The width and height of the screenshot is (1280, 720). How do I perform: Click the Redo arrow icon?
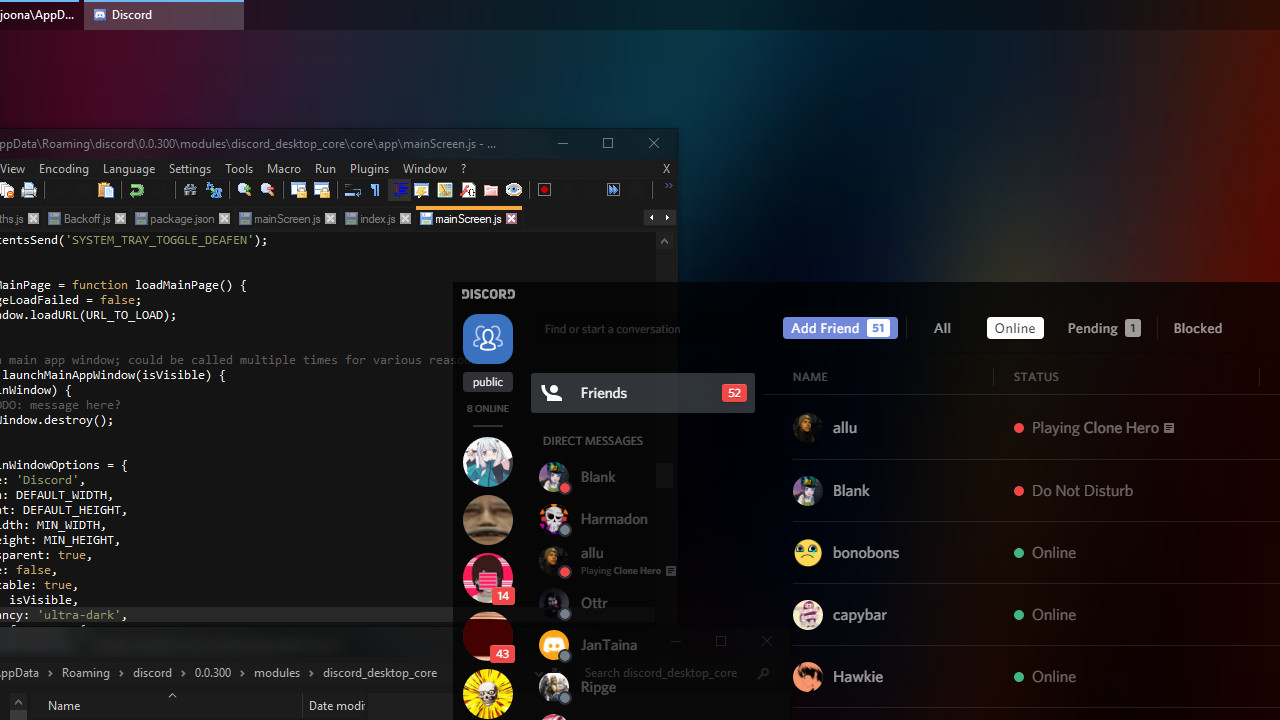[137, 190]
